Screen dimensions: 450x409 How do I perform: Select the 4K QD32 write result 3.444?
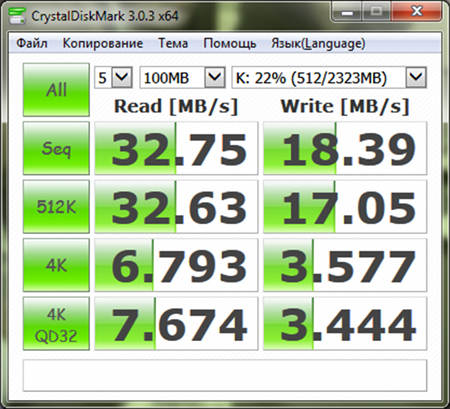[345, 324]
